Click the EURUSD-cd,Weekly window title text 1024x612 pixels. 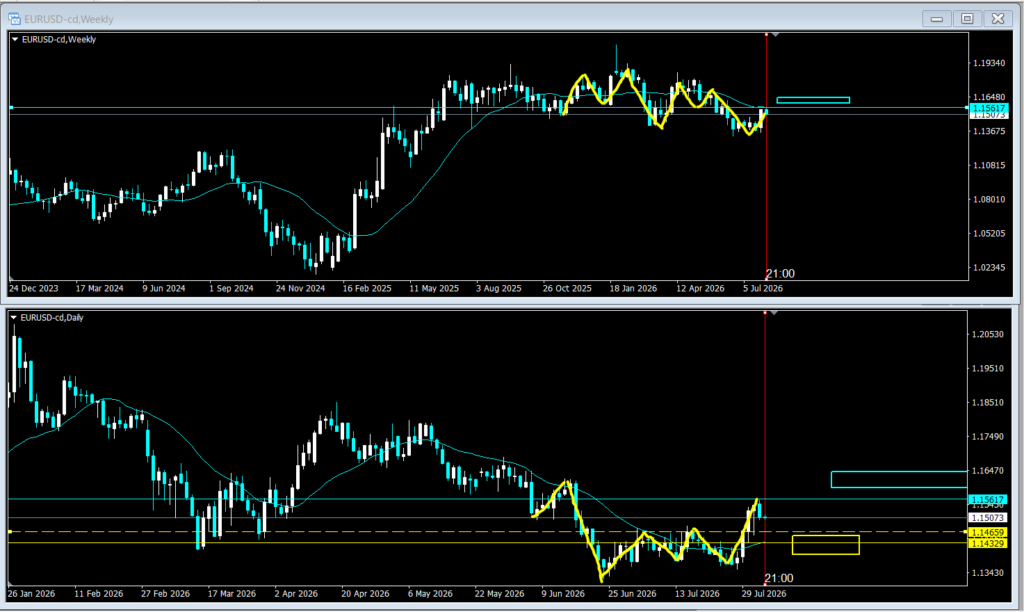(x=69, y=19)
